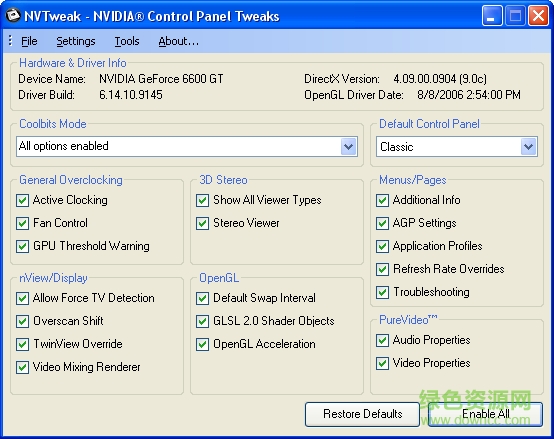Click DirectX version '4.09.00.0904 (9.0c)'
Viewport: 554px width, 439px height.
[x=440, y=79]
